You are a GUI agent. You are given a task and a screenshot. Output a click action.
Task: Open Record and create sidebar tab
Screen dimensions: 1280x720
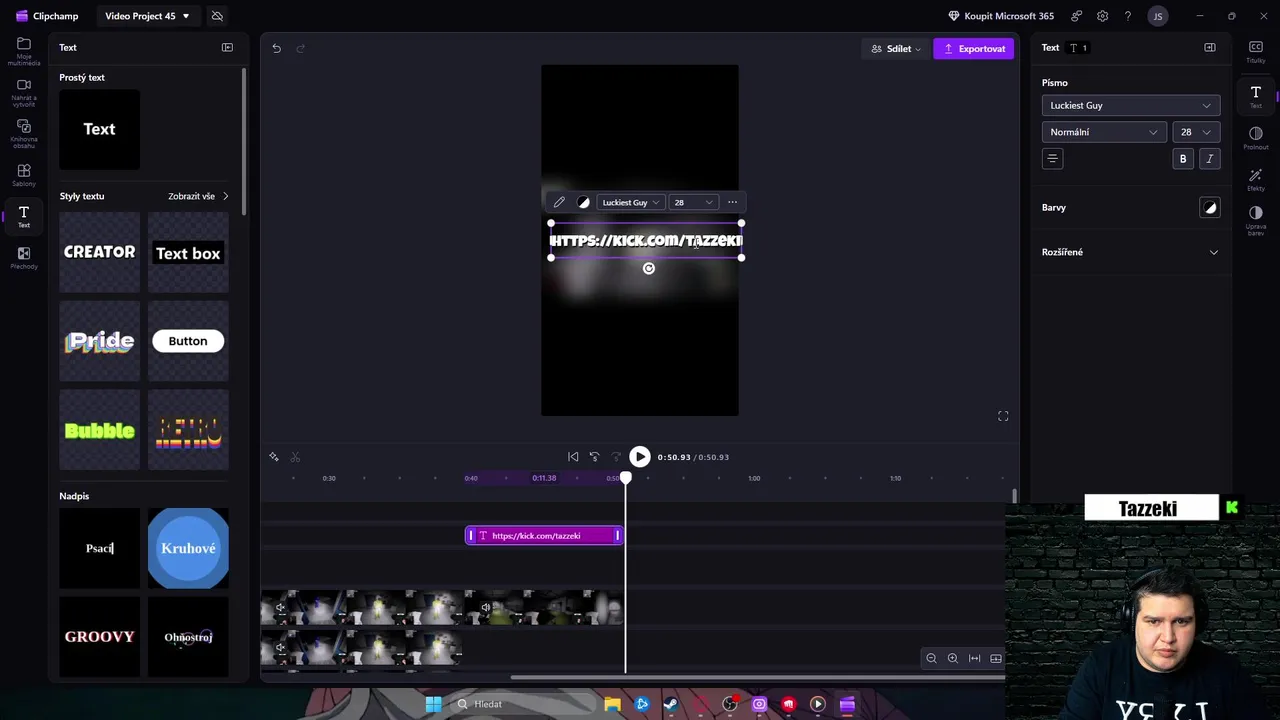[x=24, y=92]
